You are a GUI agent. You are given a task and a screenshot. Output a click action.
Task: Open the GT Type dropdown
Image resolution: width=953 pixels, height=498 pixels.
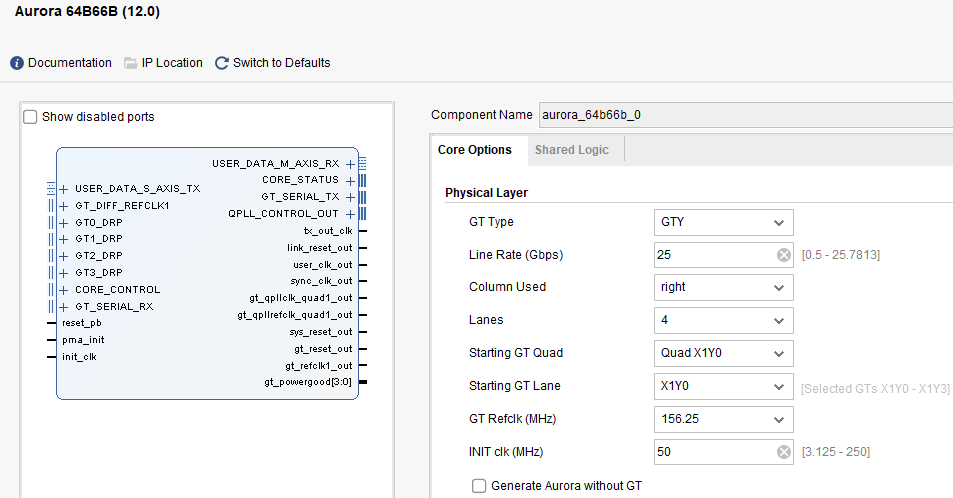click(723, 222)
